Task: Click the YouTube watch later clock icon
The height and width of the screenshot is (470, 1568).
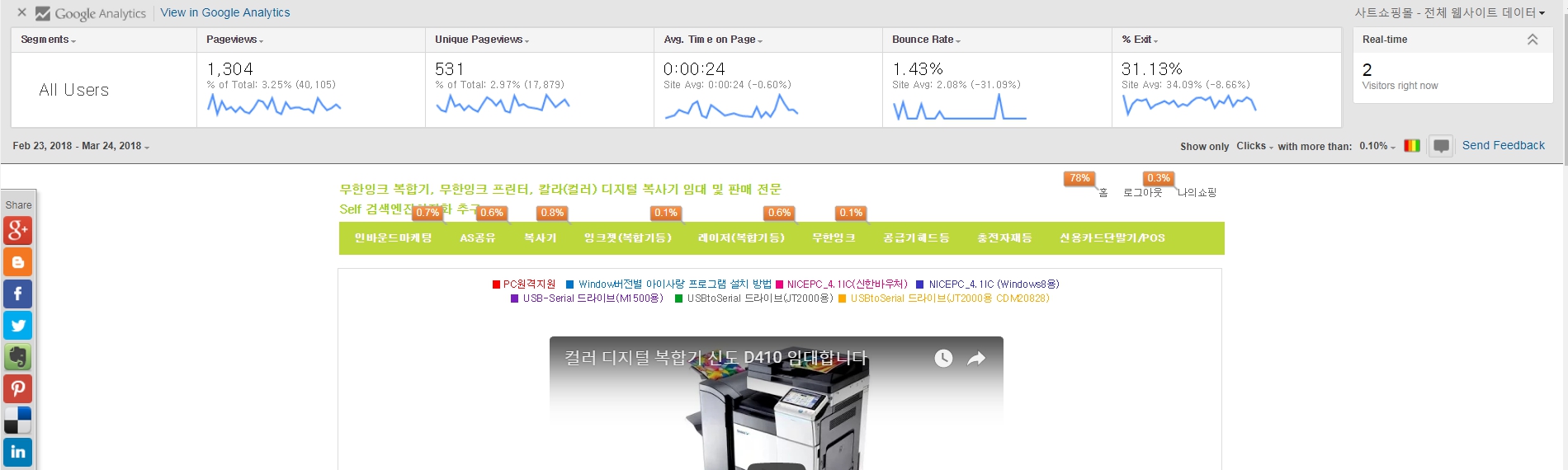Action: [943, 358]
